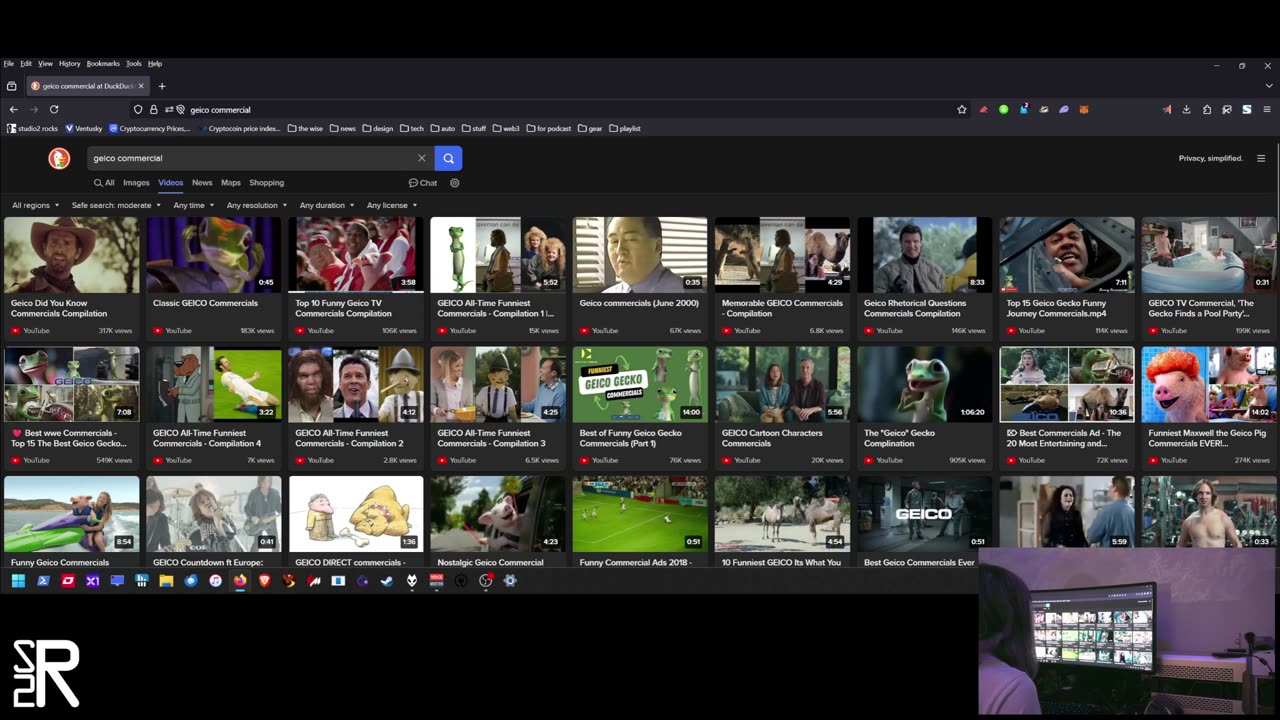Open 'Classic GEICO Commercials' video title
The width and height of the screenshot is (1280, 720).
(x=205, y=303)
